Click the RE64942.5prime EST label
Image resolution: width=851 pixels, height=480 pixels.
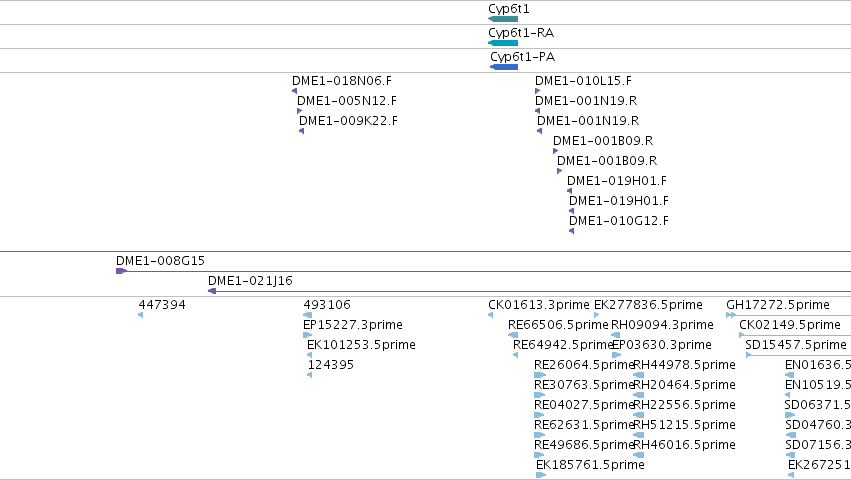coord(563,345)
